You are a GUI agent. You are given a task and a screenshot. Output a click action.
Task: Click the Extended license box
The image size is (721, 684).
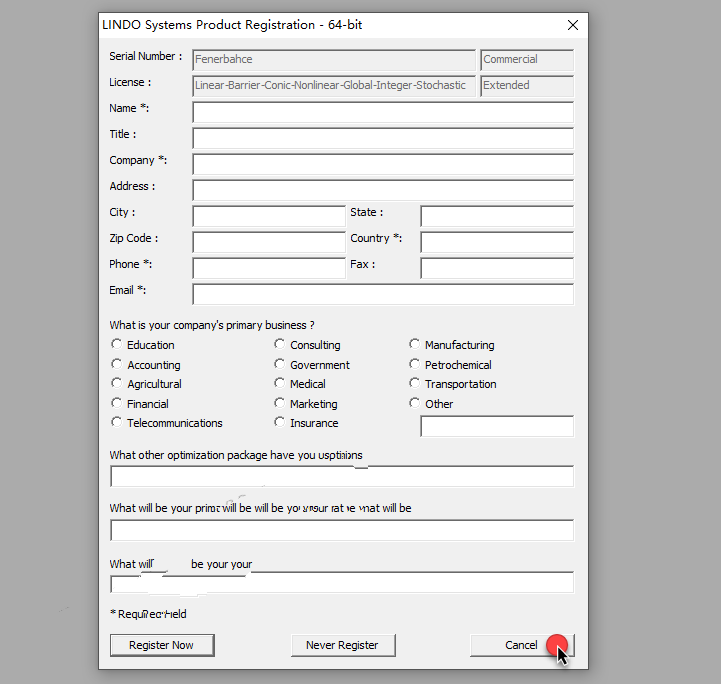(x=527, y=86)
